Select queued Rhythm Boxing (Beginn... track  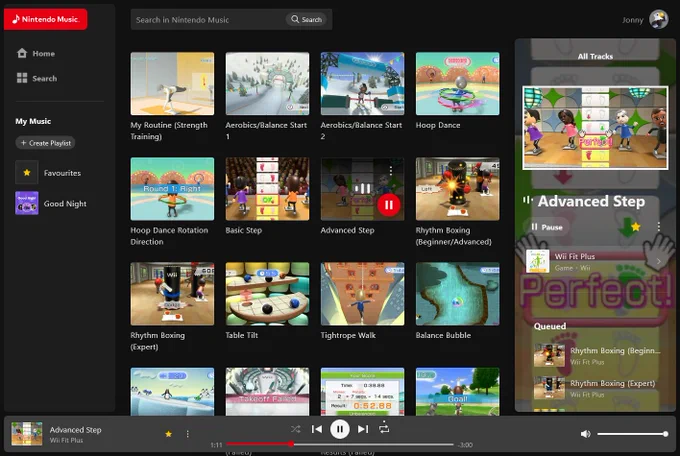point(597,355)
